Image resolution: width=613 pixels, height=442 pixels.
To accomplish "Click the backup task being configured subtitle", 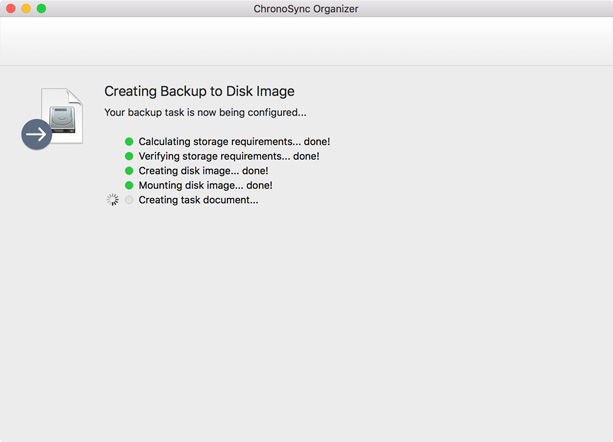I will pyautogui.click(x=205, y=113).
